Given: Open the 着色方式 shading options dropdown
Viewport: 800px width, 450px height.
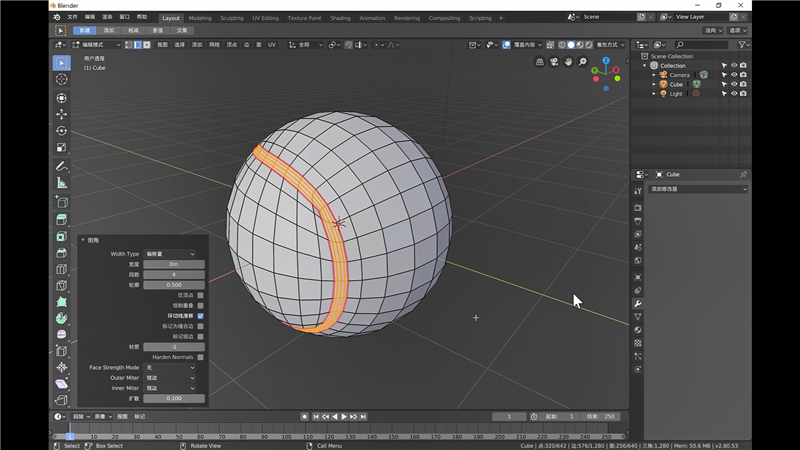Looking at the screenshot, I should pos(610,45).
